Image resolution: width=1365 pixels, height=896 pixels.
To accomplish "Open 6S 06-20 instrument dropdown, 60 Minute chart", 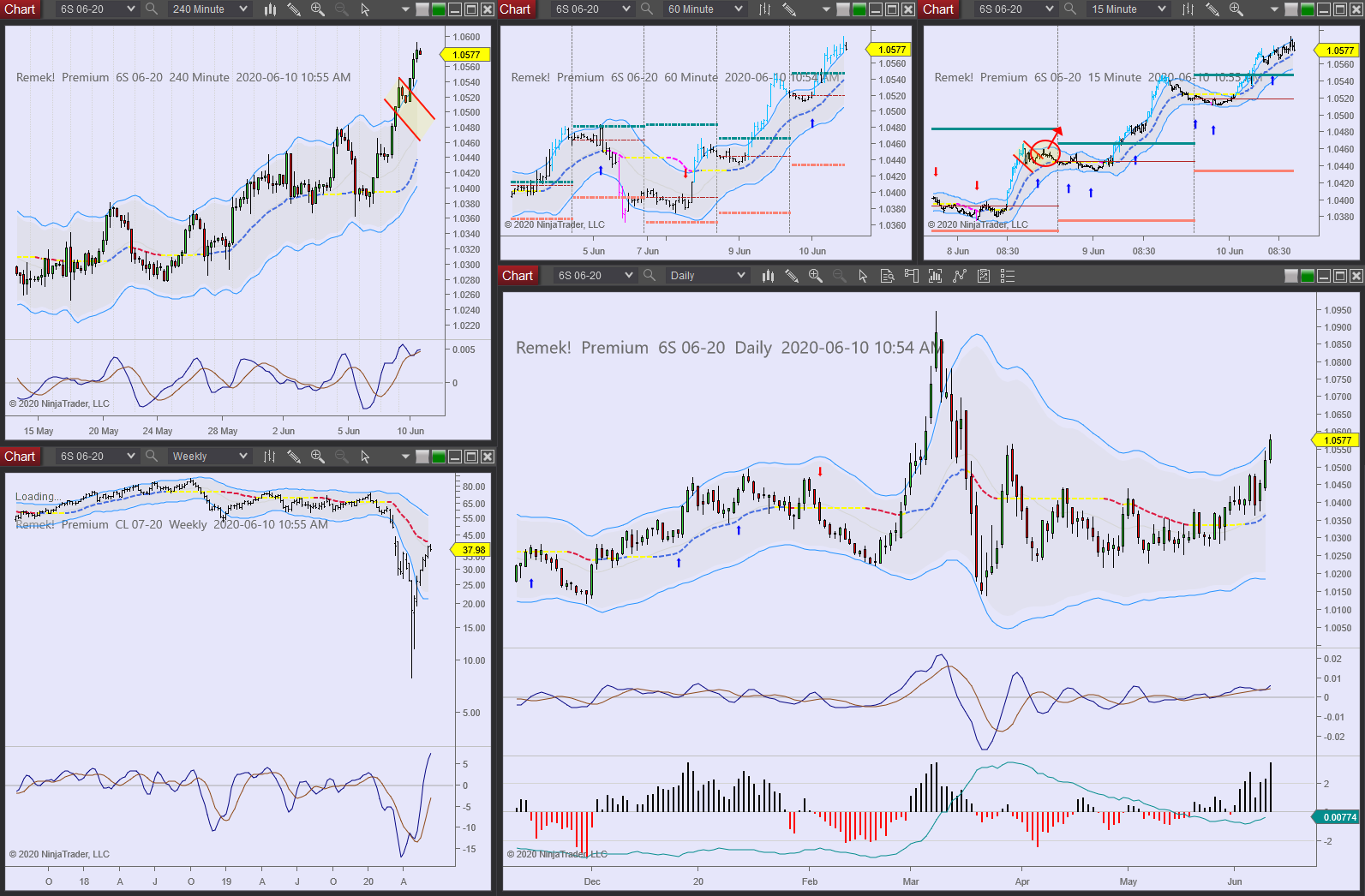I will pos(593,9).
